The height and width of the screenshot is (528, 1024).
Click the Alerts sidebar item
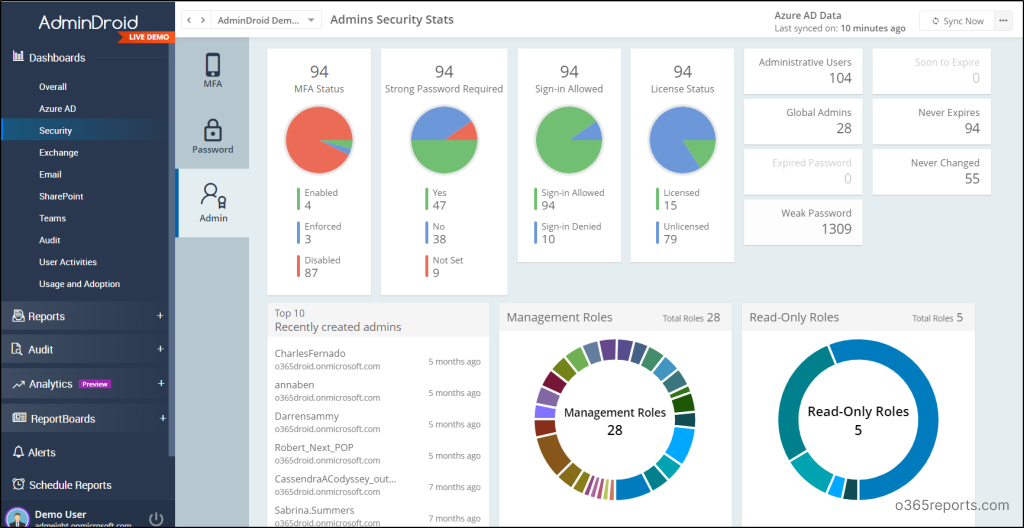(42, 452)
